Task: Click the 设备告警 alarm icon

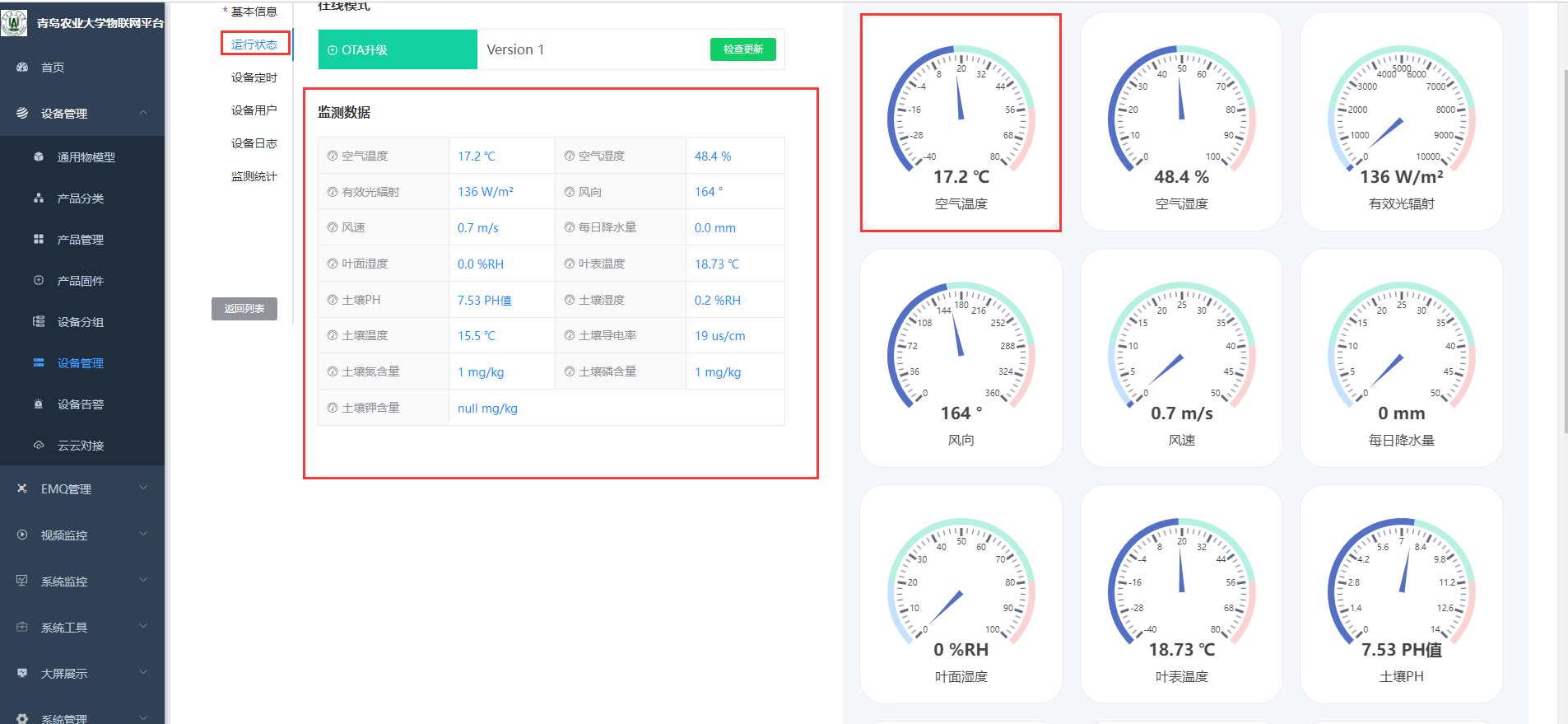Action: click(39, 404)
